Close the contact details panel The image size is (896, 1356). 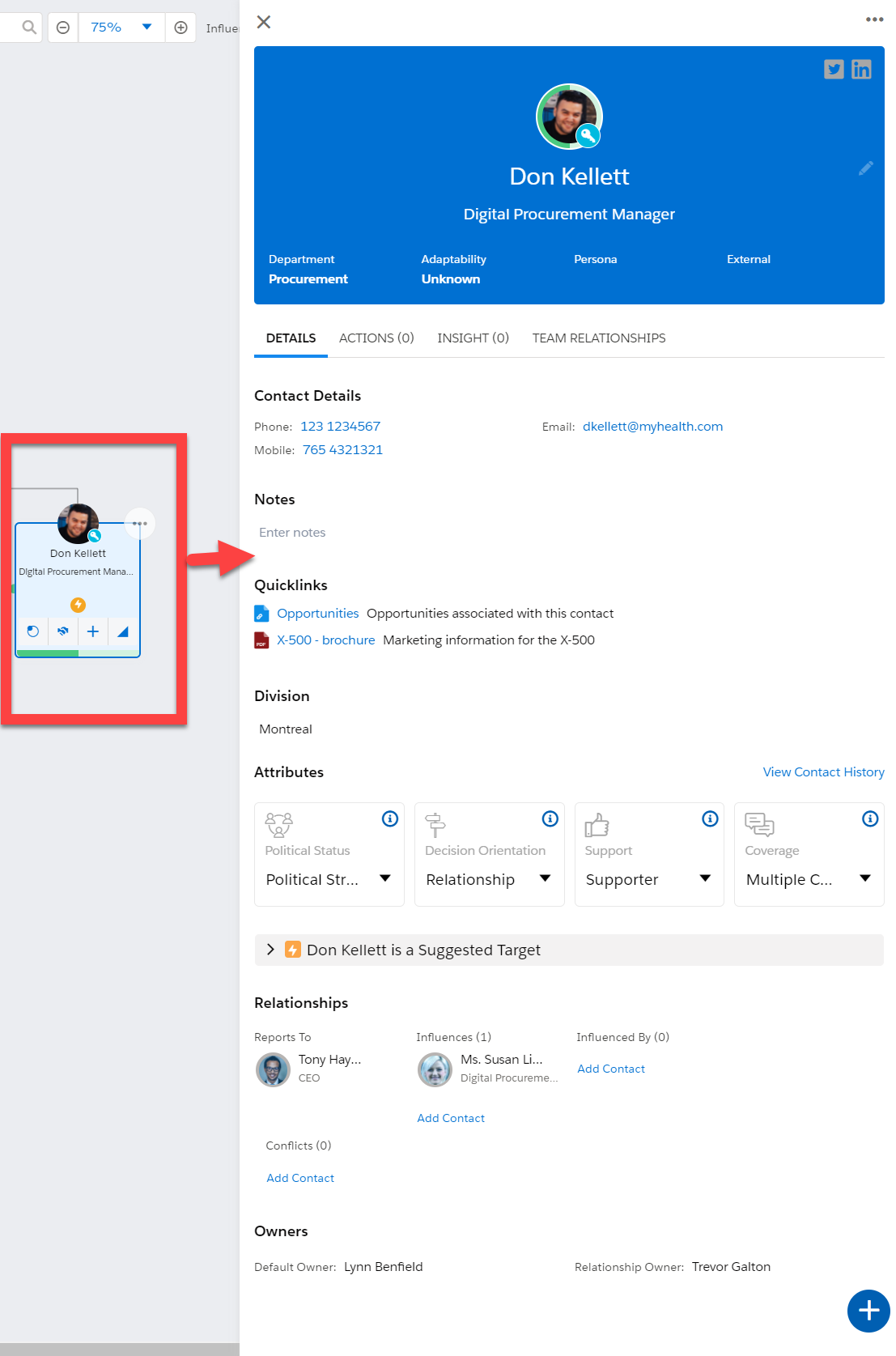264,22
